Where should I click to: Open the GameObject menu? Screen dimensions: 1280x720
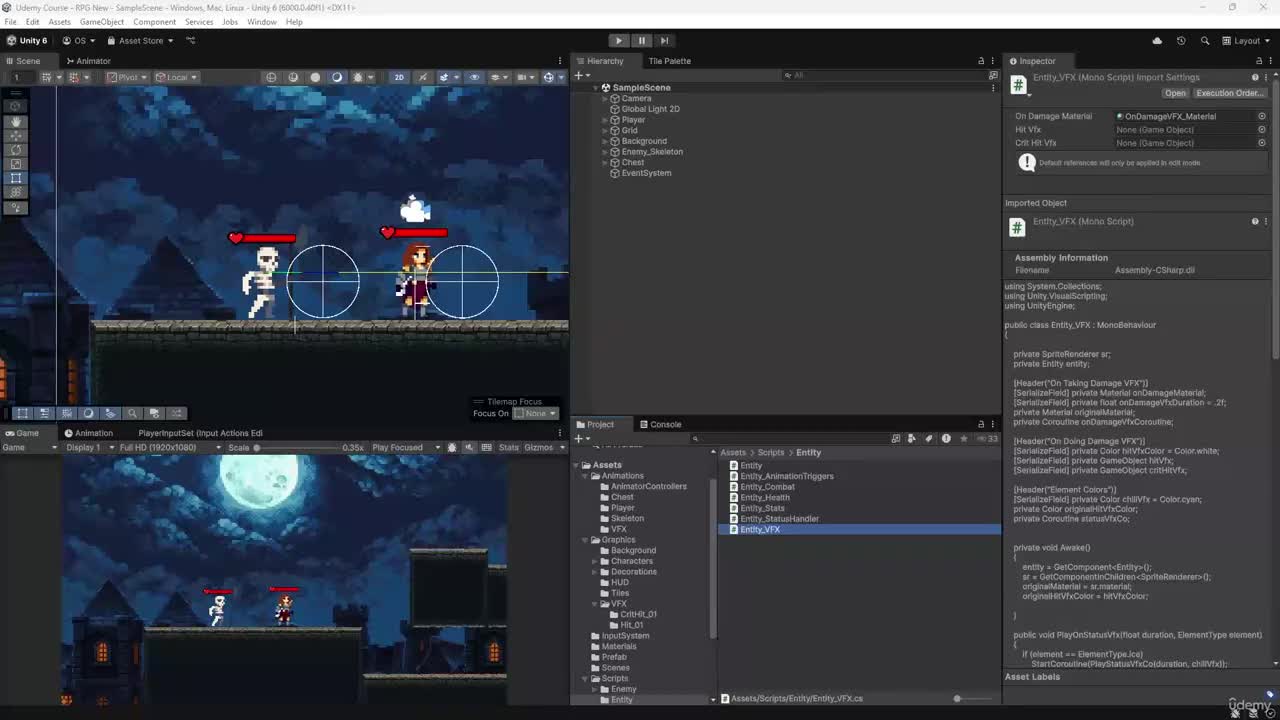[102, 22]
